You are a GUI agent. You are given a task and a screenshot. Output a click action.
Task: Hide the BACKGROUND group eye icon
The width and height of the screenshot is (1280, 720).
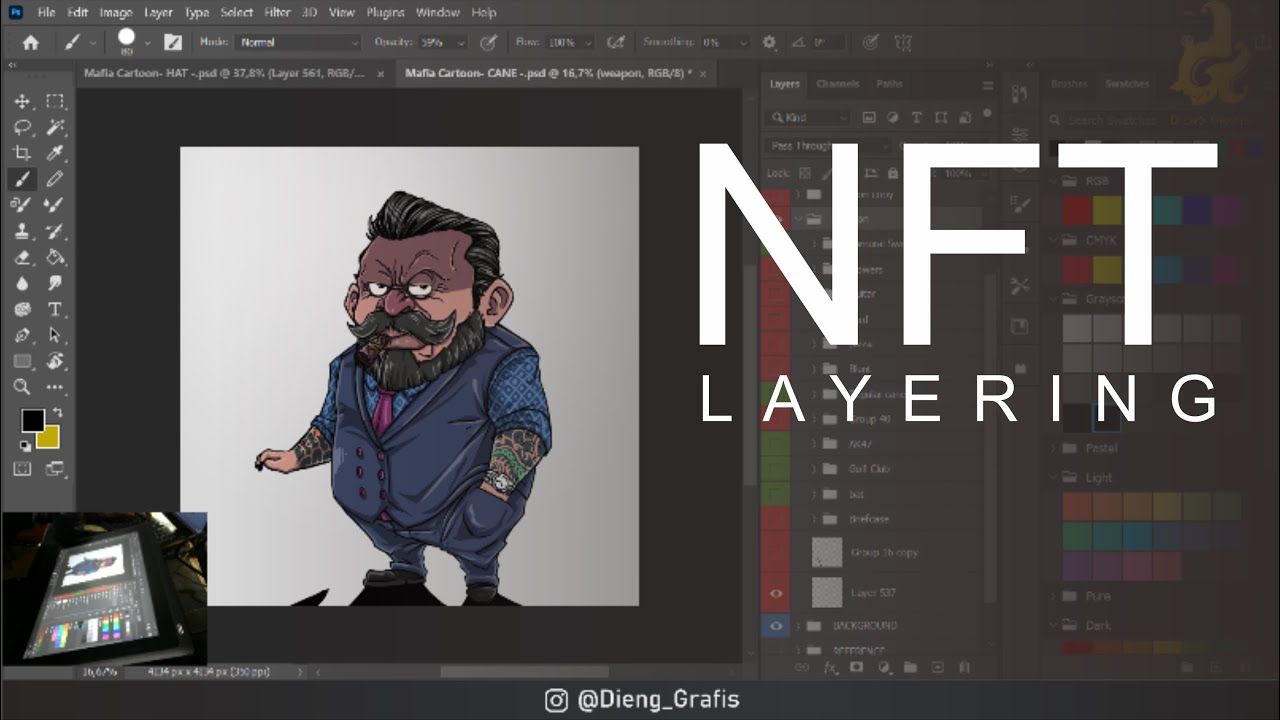click(776, 626)
